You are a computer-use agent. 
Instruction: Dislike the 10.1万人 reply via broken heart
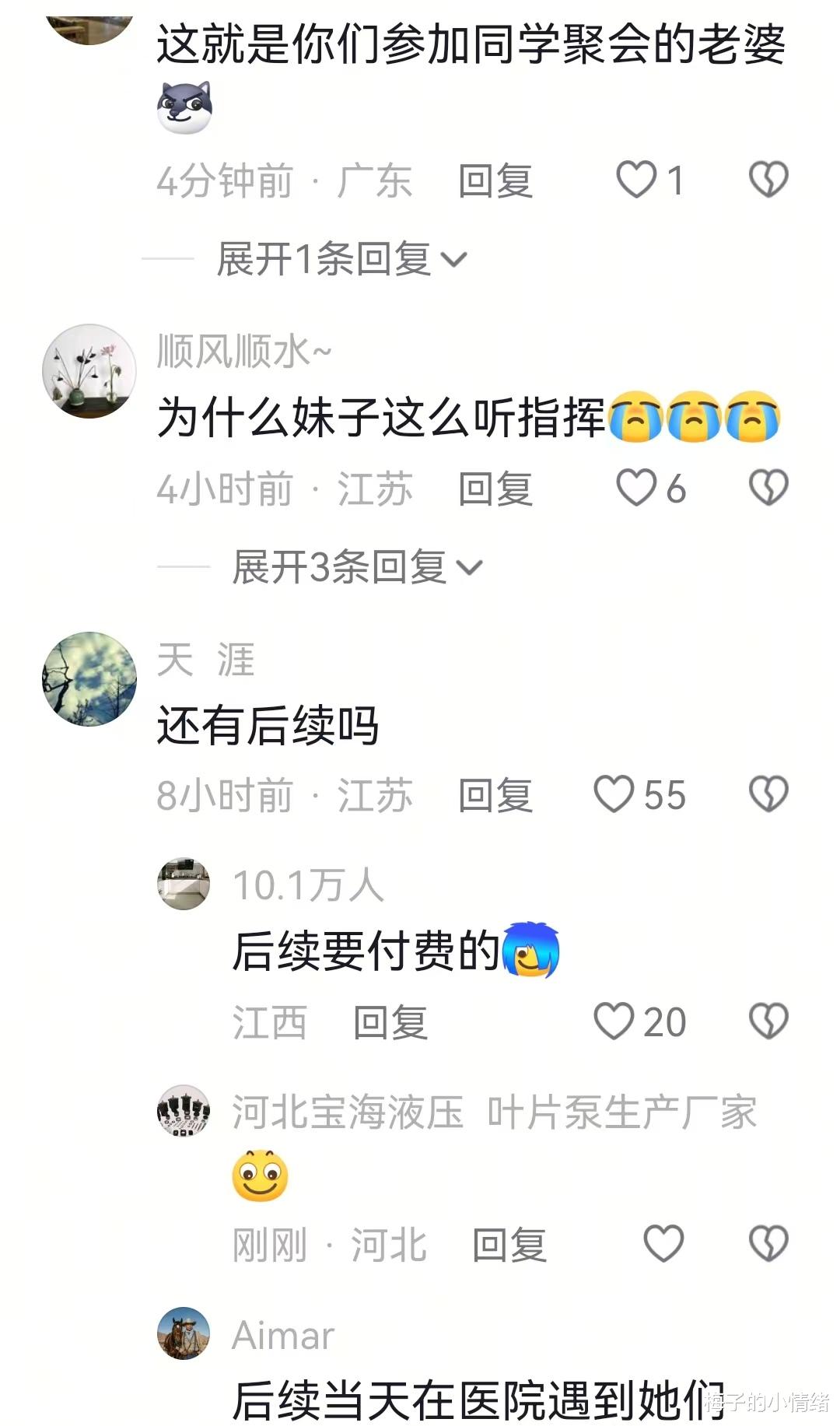(768, 1021)
